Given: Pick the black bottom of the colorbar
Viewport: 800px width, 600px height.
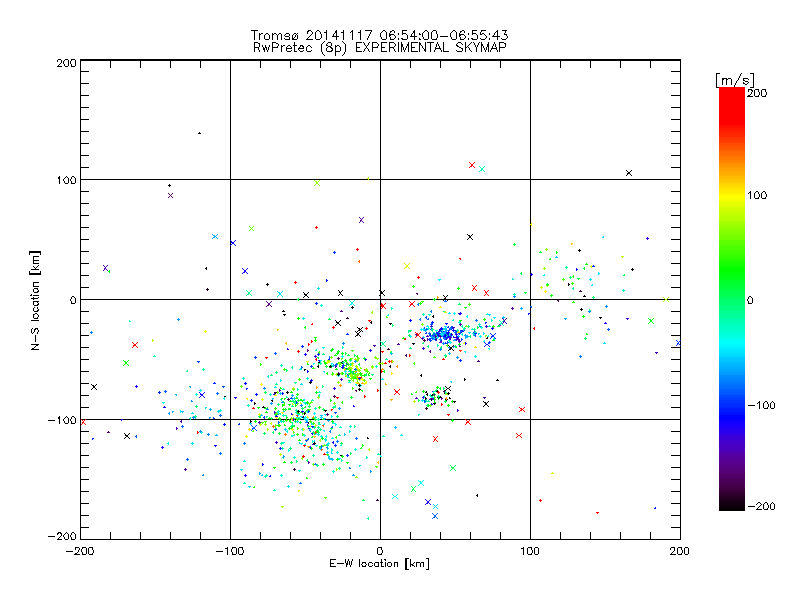Looking at the screenshot, I should pos(732,503).
